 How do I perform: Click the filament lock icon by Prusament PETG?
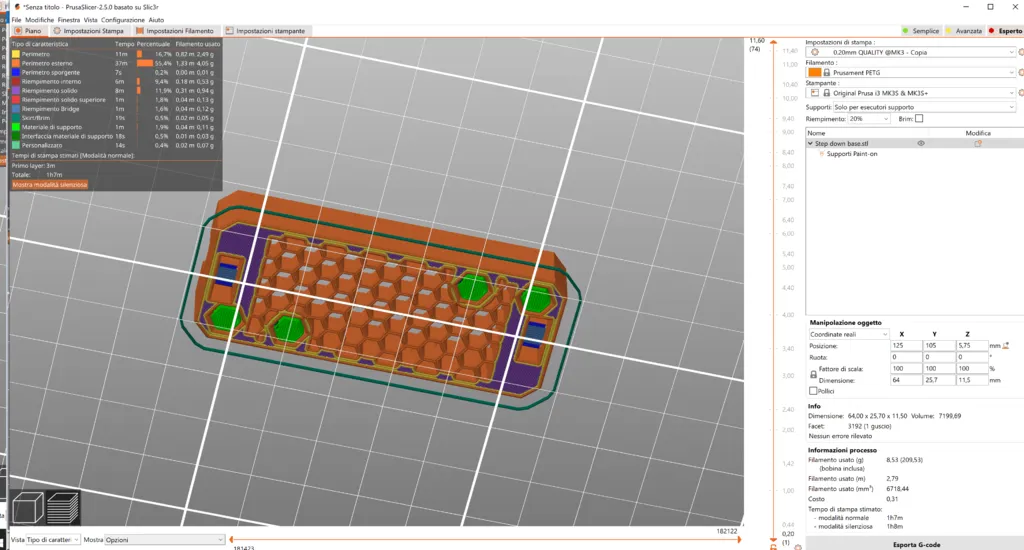(827, 73)
